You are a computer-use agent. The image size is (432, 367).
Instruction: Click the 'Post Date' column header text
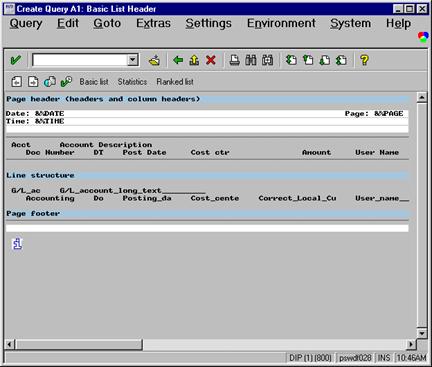144,152
